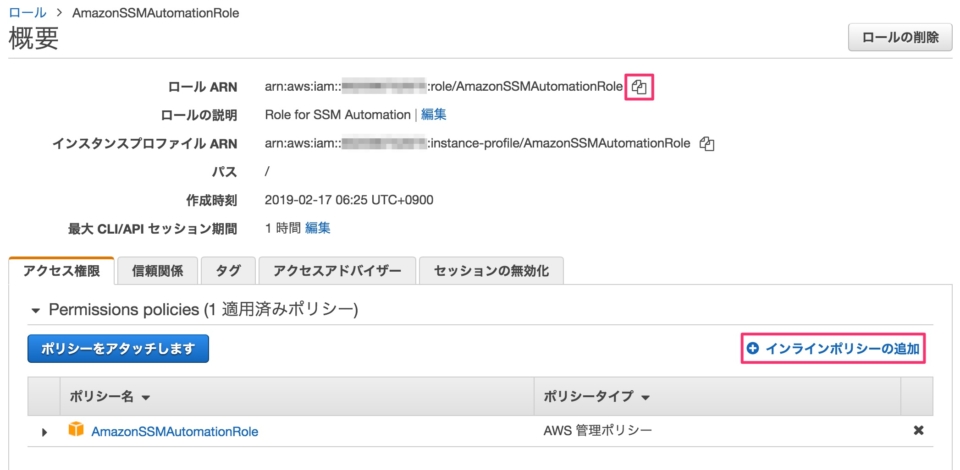Sort by policy type column arrow

coord(645,398)
